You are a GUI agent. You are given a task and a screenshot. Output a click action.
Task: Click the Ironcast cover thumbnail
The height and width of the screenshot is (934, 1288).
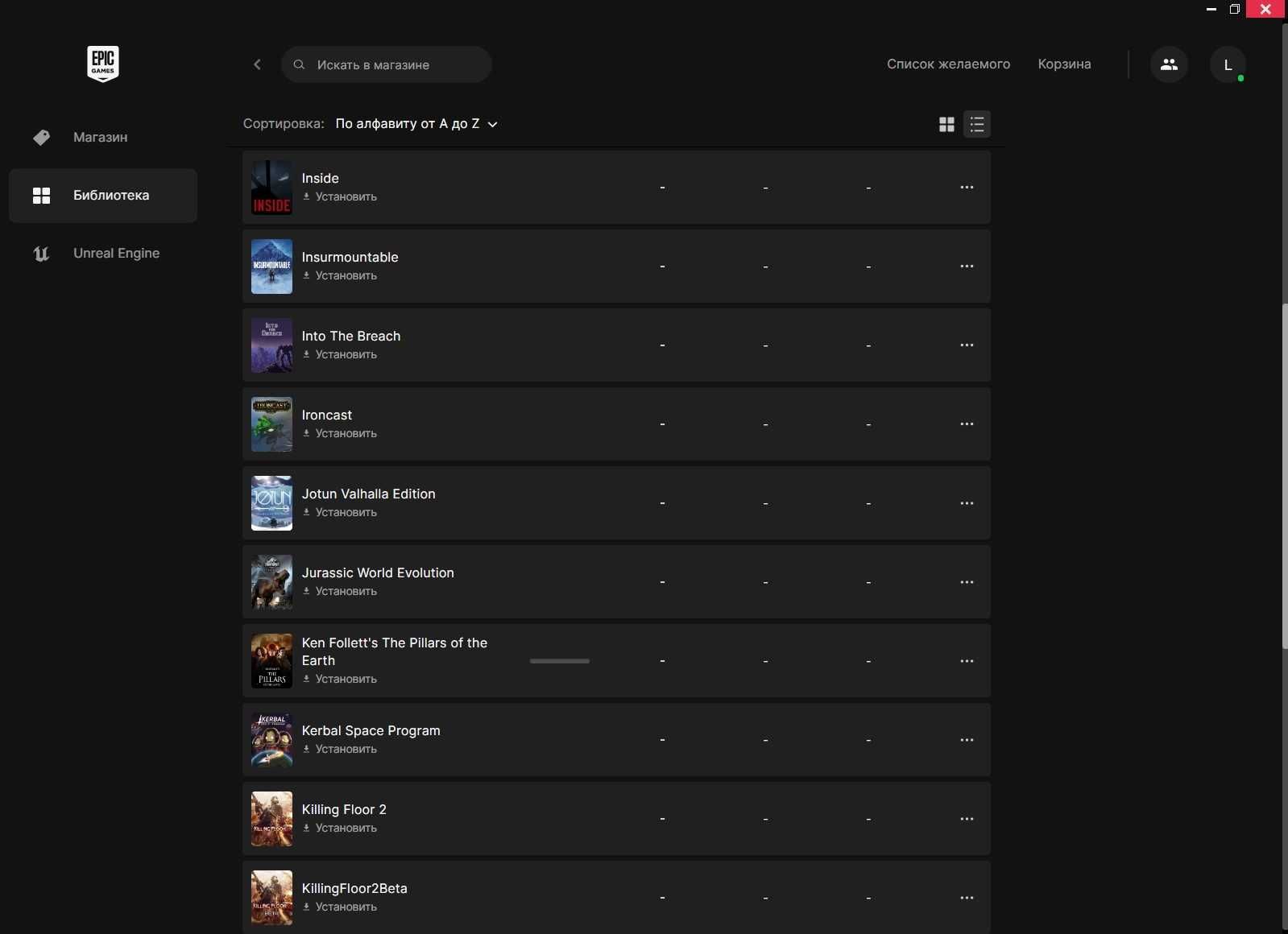tap(271, 424)
